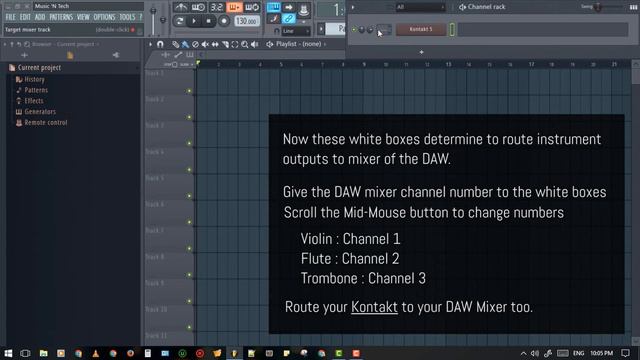Click the browser orange file tab icon
640x360 pixels.
[x=70, y=55]
